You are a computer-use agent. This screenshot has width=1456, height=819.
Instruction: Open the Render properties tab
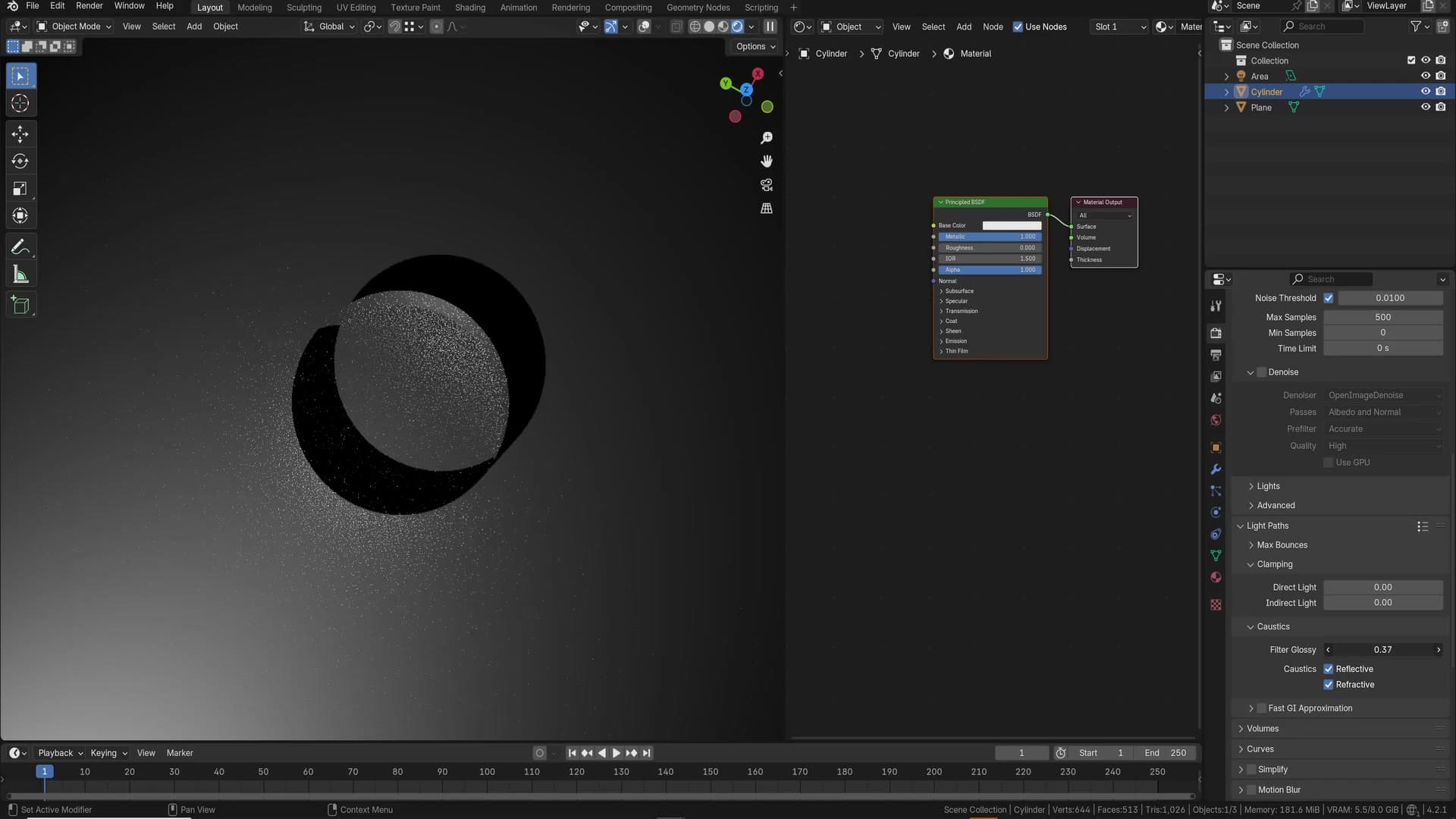point(1216,333)
